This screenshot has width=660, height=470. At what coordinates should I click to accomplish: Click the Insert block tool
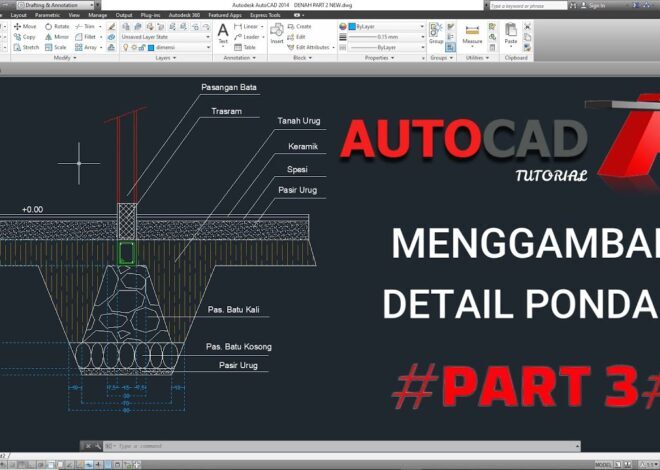277,34
